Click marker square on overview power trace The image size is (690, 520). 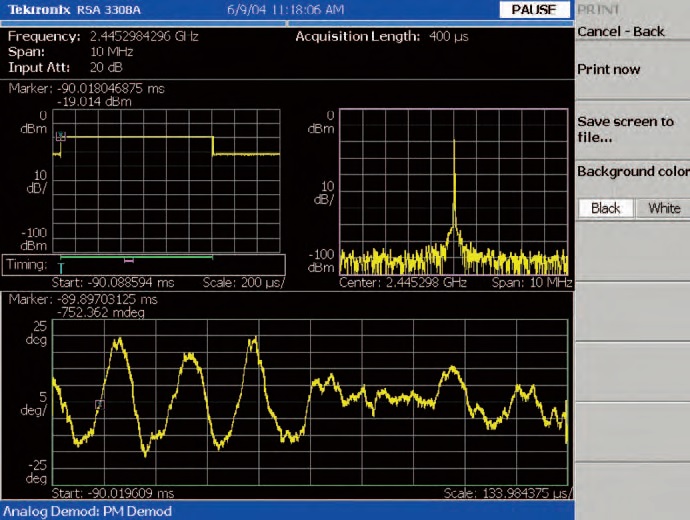60,137
